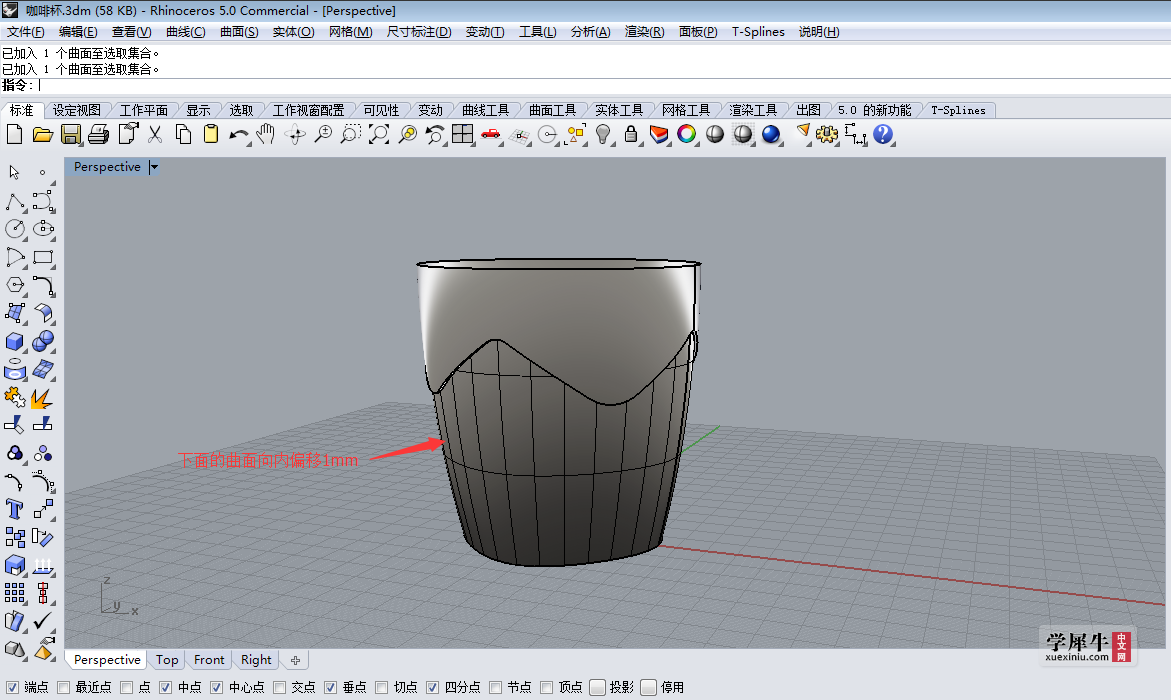The height and width of the screenshot is (700, 1171).
Task: Click the blue question mark help icon
Action: (x=883, y=134)
